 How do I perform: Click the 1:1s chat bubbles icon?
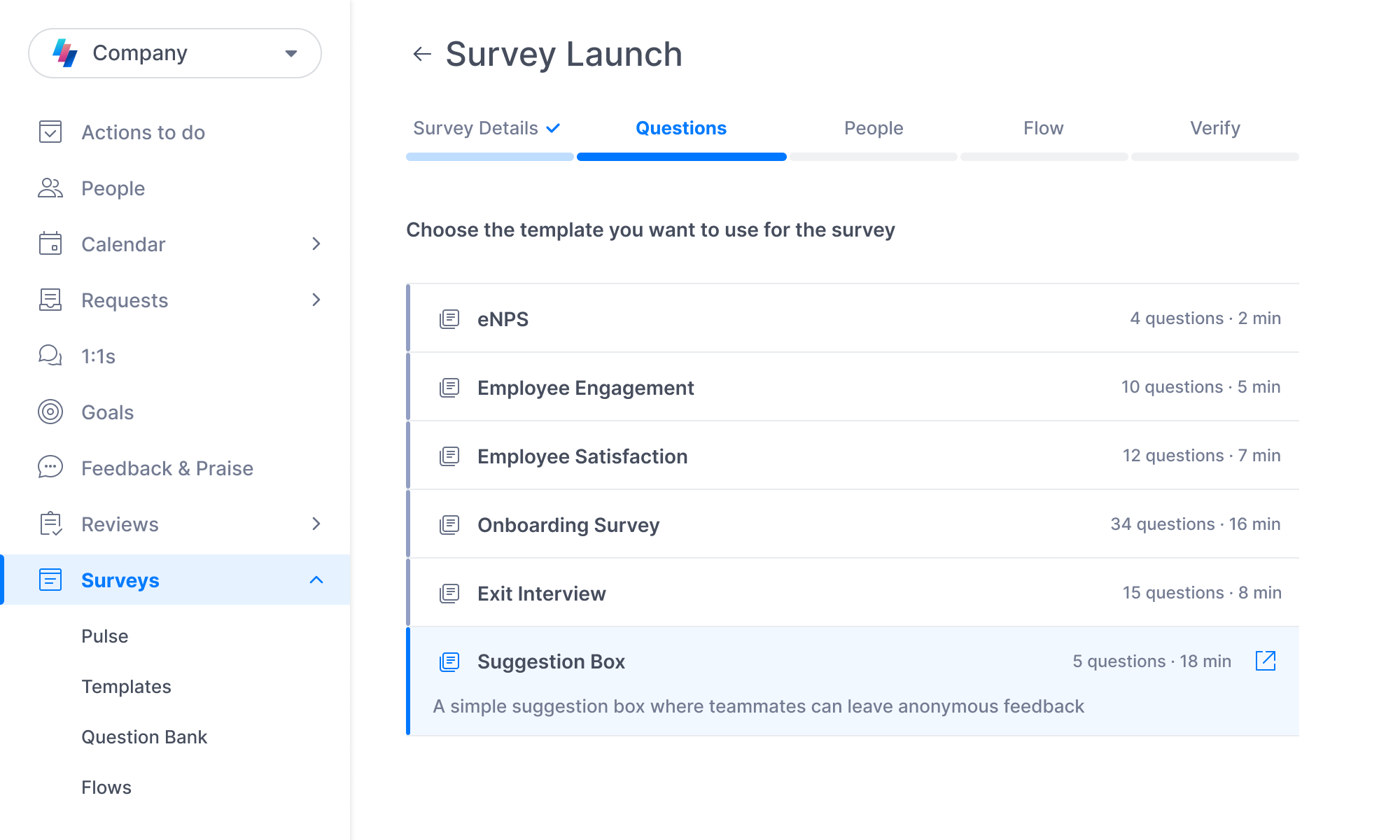point(50,356)
